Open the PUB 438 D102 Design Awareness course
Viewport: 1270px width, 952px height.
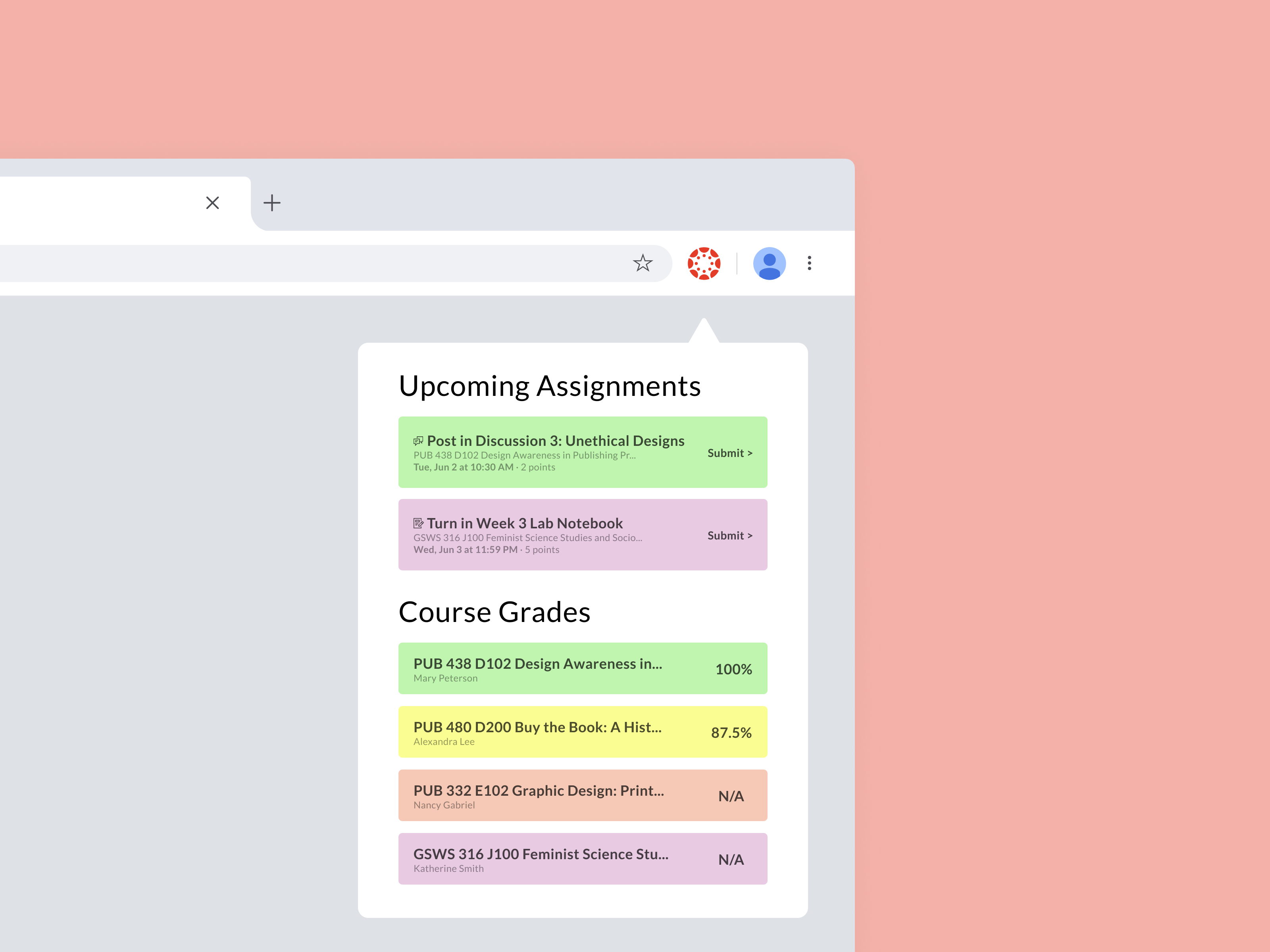(x=537, y=664)
